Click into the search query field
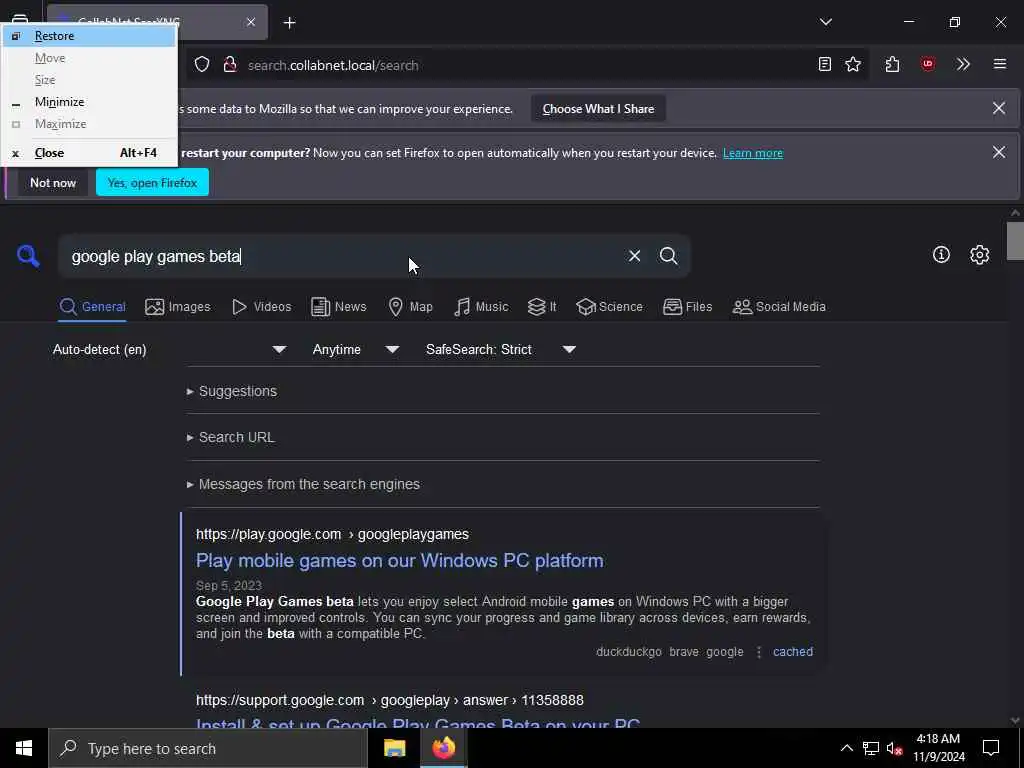 tap(340, 256)
